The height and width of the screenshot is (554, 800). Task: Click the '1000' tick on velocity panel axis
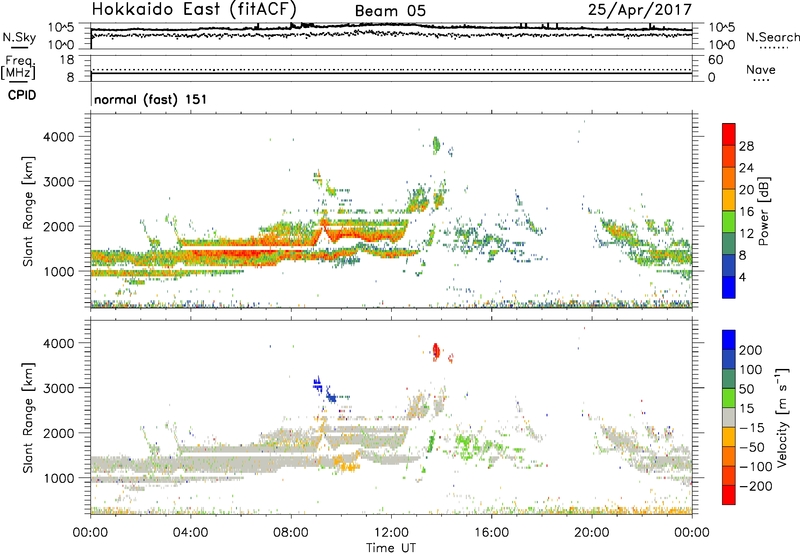point(59,478)
